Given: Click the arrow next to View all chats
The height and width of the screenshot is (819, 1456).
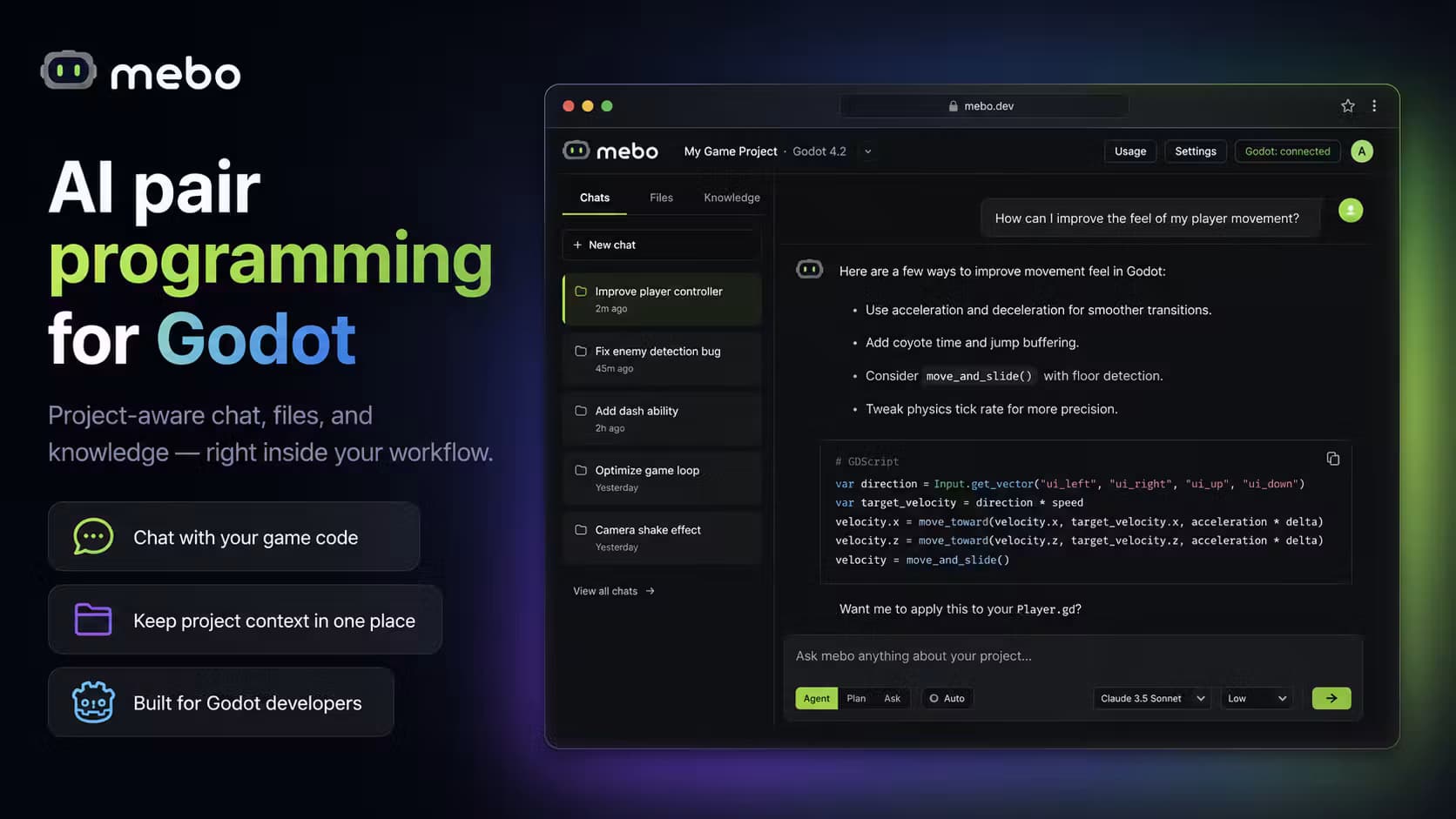Looking at the screenshot, I should pyautogui.click(x=650, y=591).
